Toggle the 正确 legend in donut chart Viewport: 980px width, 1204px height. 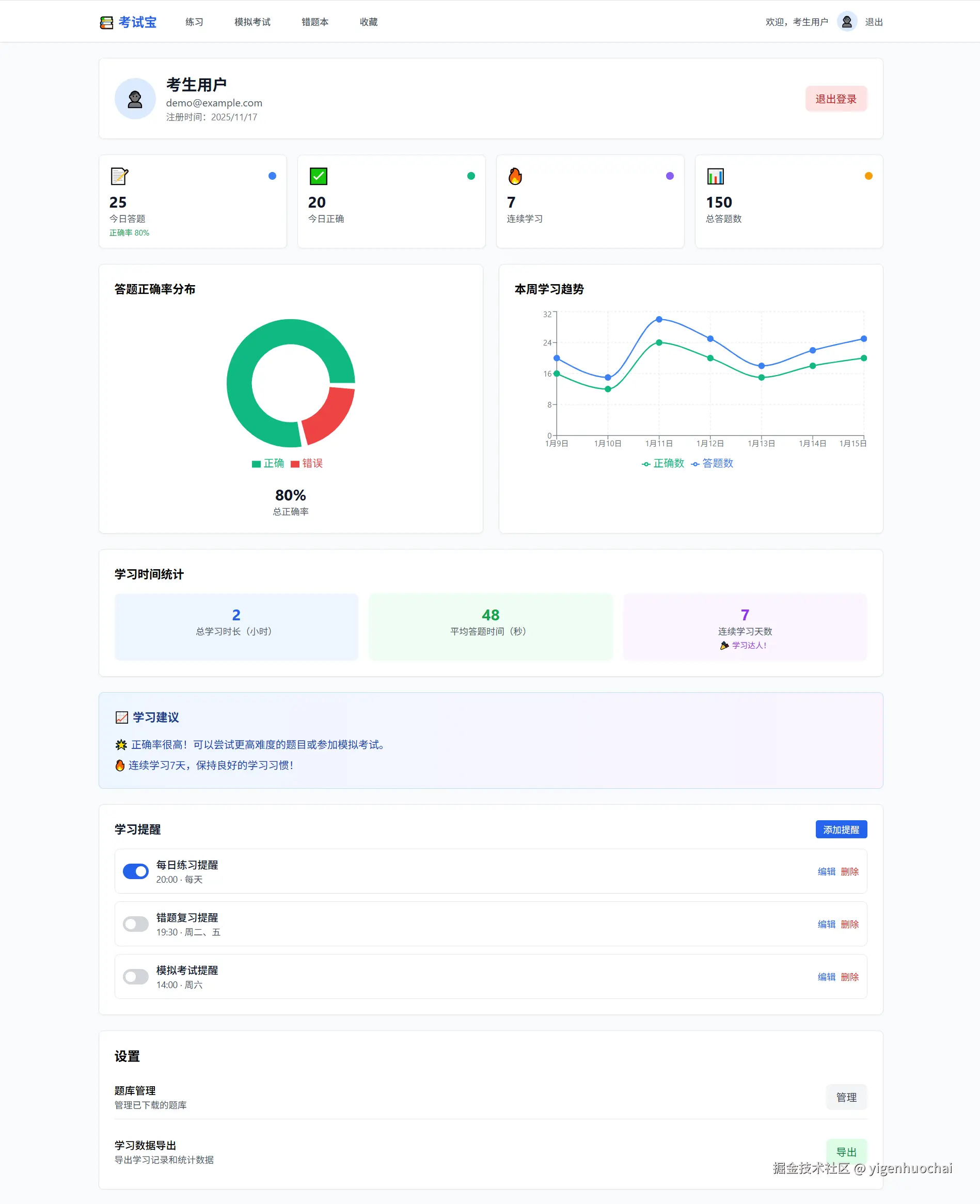point(267,463)
